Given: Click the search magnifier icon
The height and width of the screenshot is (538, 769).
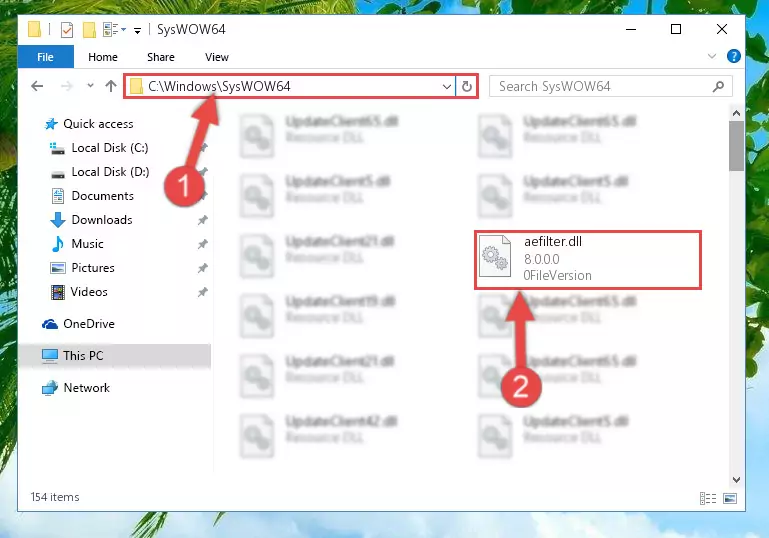Looking at the screenshot, I should click(x=718, y=87).
